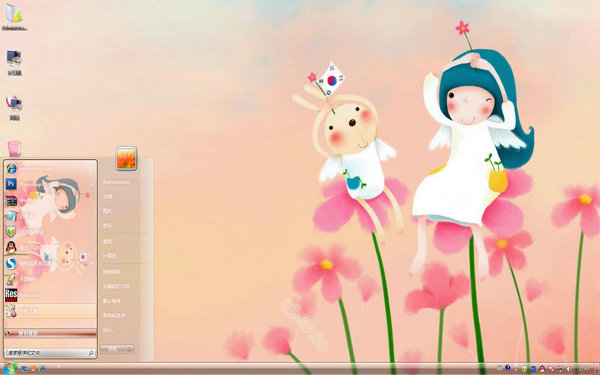This screenshot has height=375, width=600.
Task: Click the Windows Start orb
Action: 10,368
